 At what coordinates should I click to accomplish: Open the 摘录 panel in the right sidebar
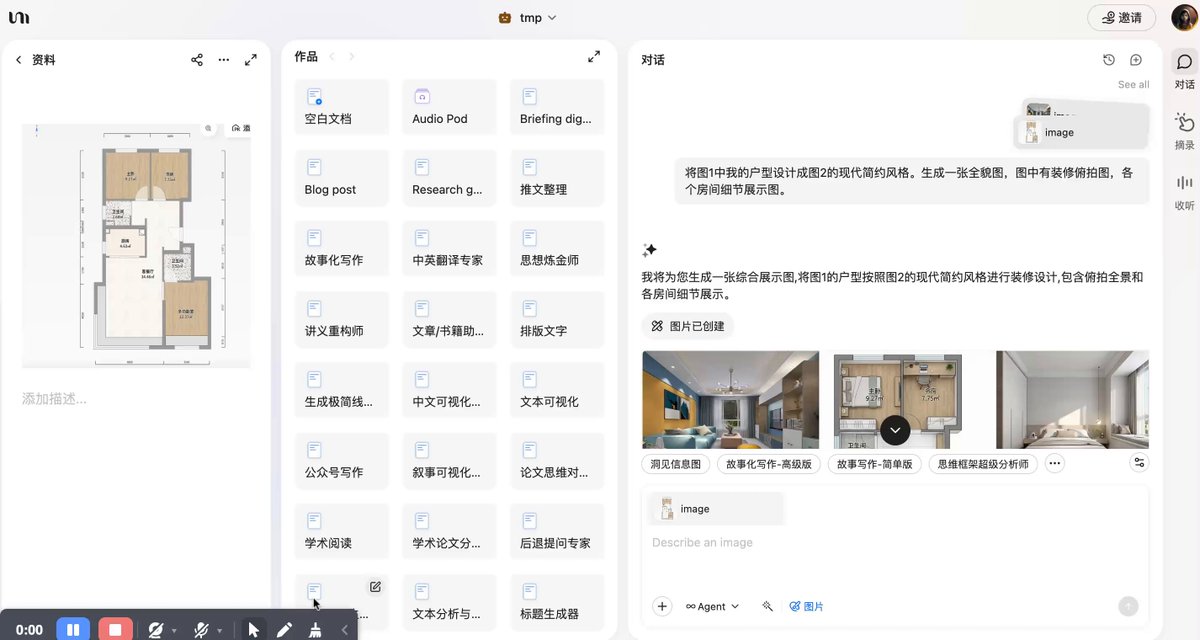click(x=1183, y=125)
